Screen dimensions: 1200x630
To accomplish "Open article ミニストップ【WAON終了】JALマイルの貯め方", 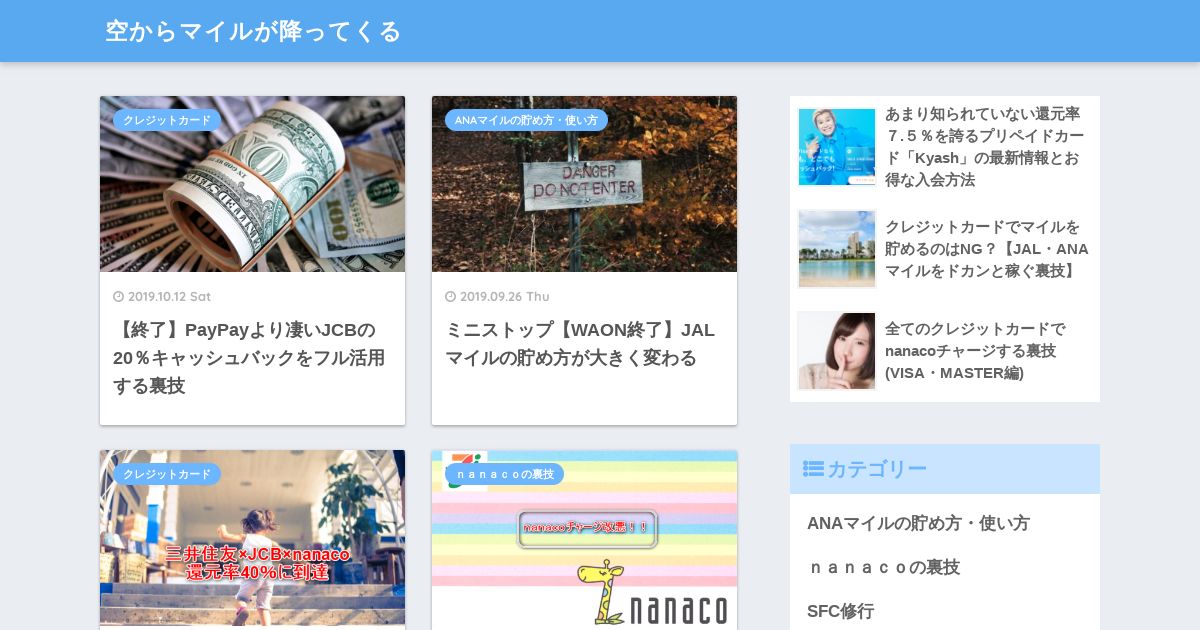I will pos(580,344).
